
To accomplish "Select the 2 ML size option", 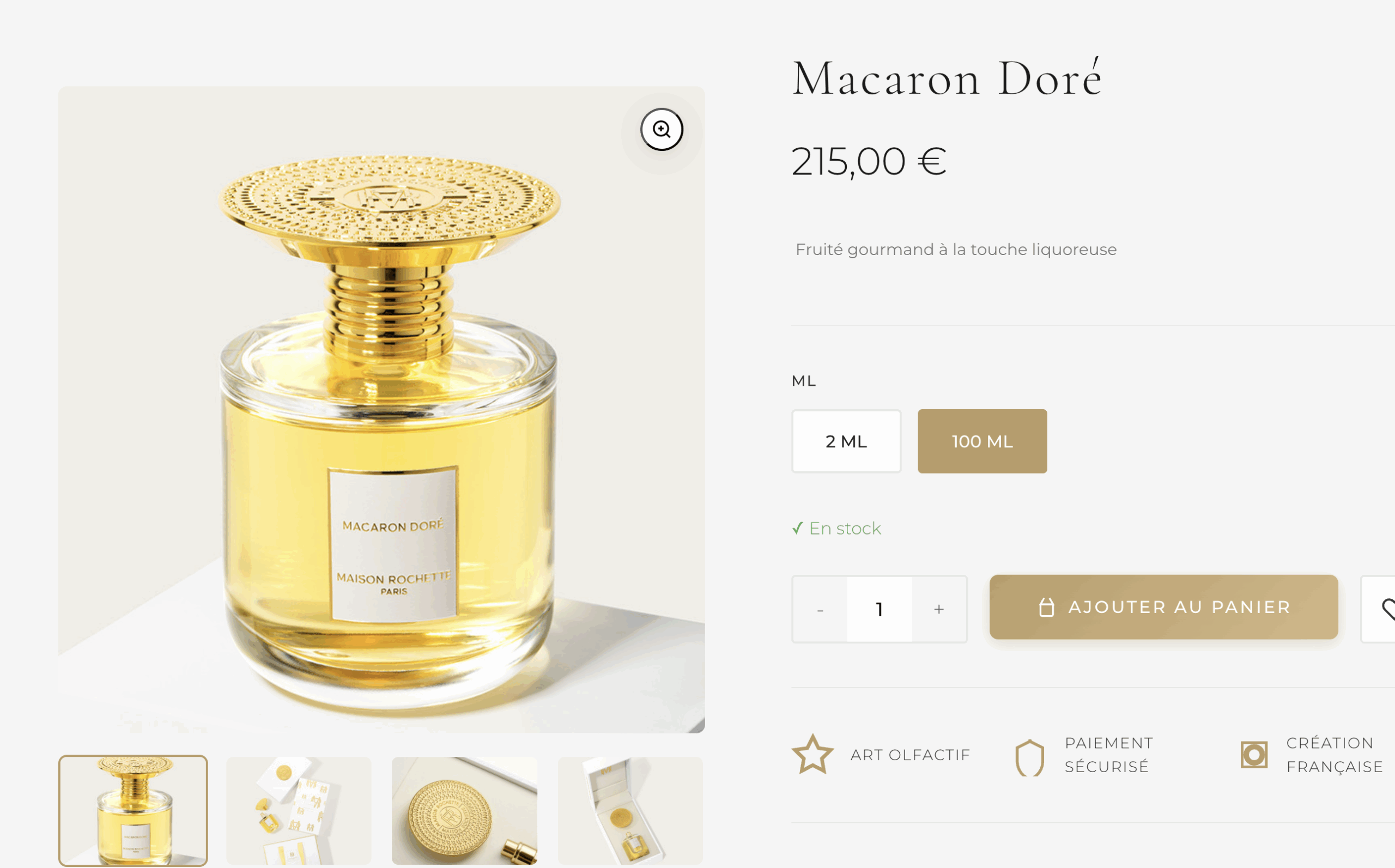I will click(x=846, y=441).
